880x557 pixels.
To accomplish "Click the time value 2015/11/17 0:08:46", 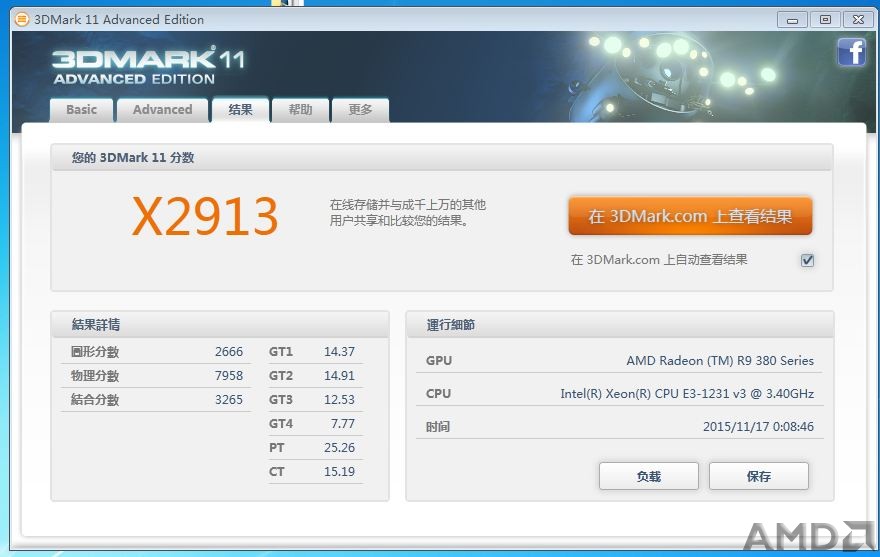I will 758,427.
